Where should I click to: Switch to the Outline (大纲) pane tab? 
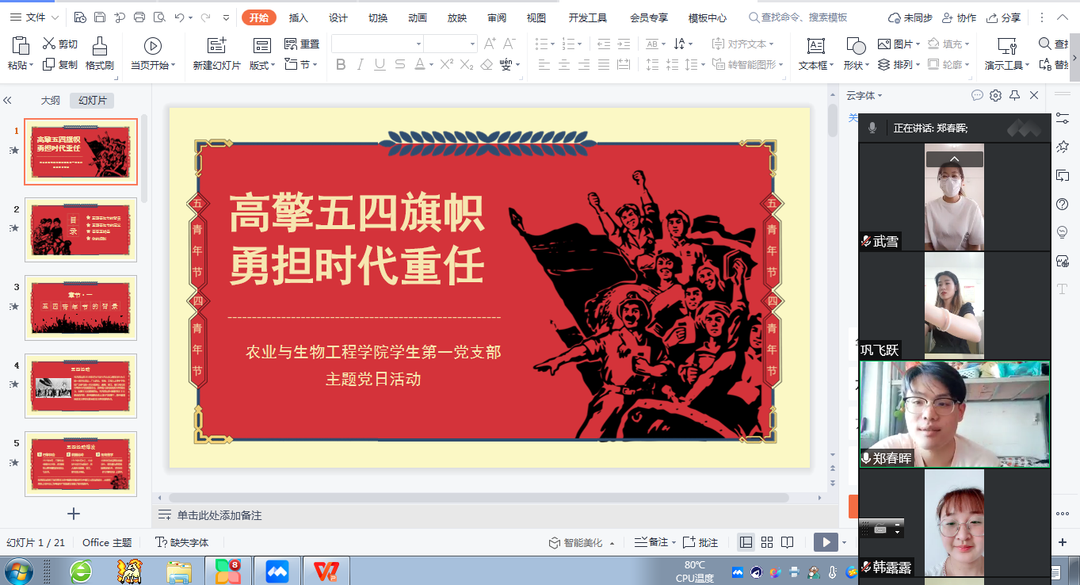pos(50,101)
